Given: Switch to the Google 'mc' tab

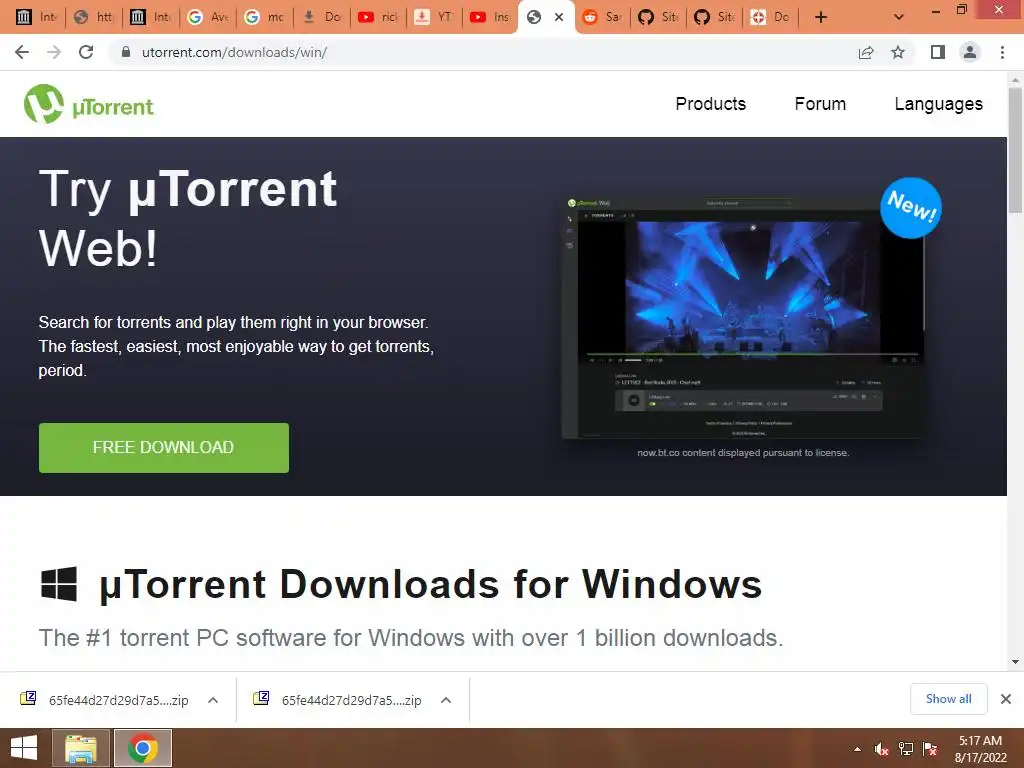Looking at the screenshot, I should 265,18.
